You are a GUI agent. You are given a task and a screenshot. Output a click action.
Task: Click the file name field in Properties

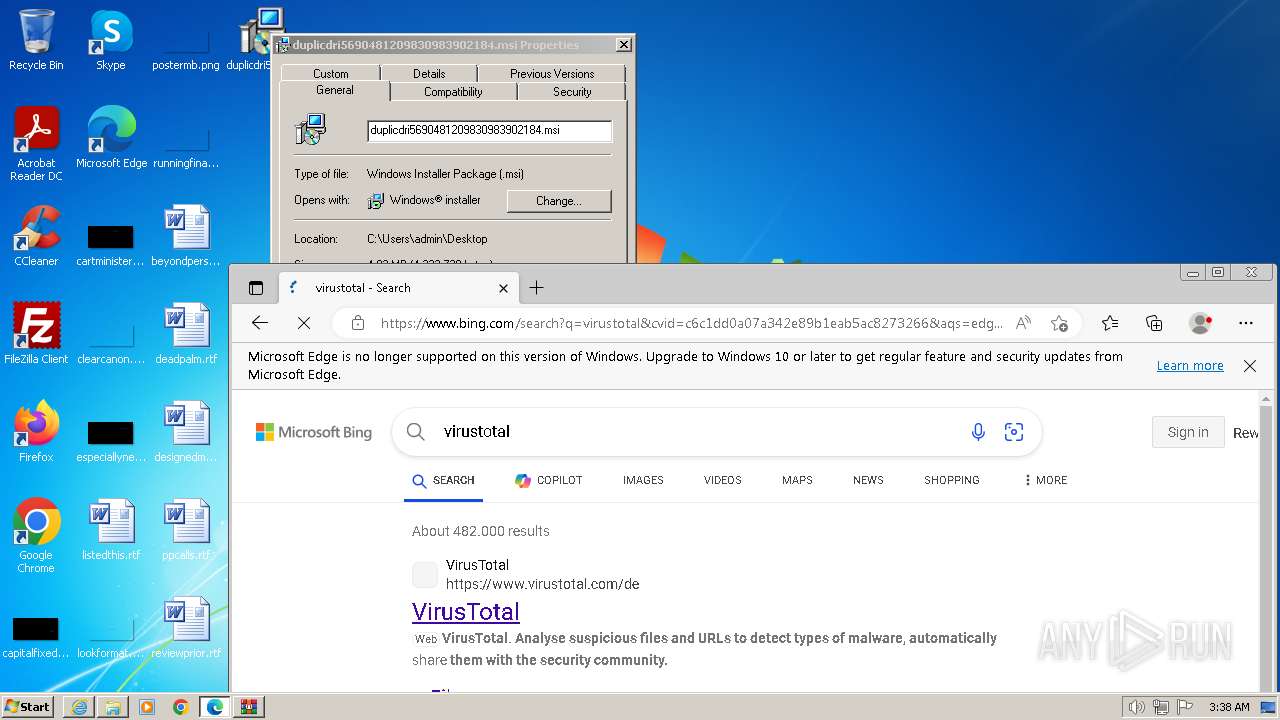(x=489, y=130)
